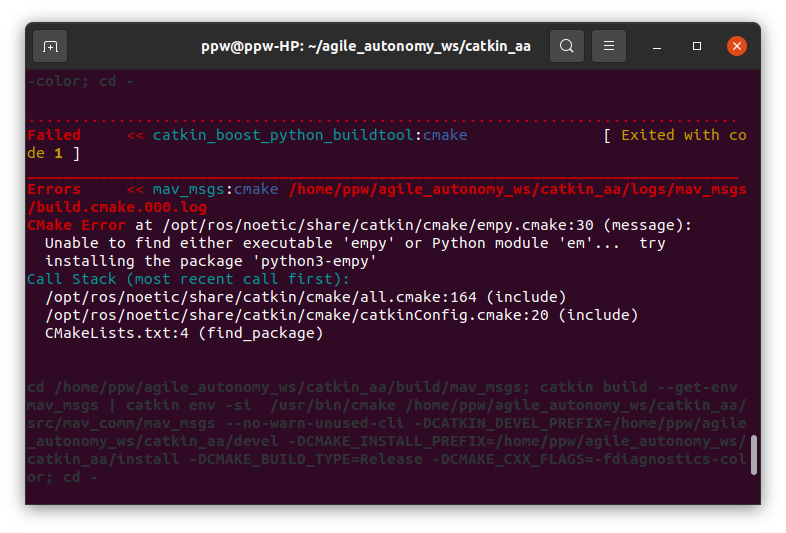
Task: Open the terminal search tool
Action: tap(566, 46)
